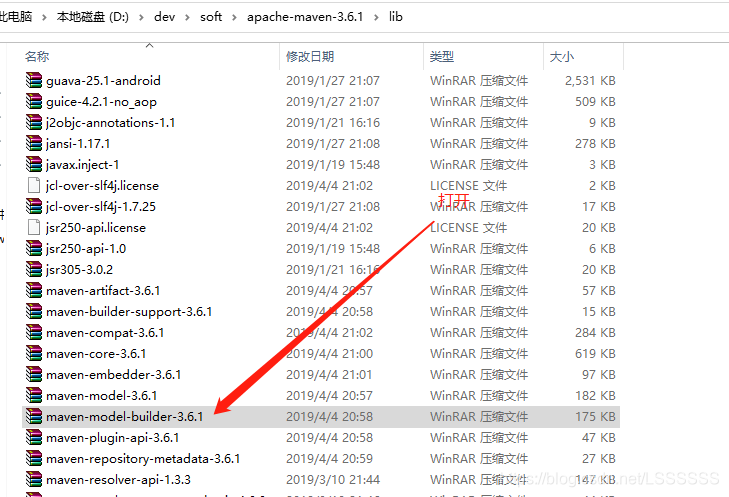The height and width of the screenshot is (497, 729).
Task: Click LICENSE 文件 type of jcl-over-slf4j.license
Action: [x=468, y=186]
